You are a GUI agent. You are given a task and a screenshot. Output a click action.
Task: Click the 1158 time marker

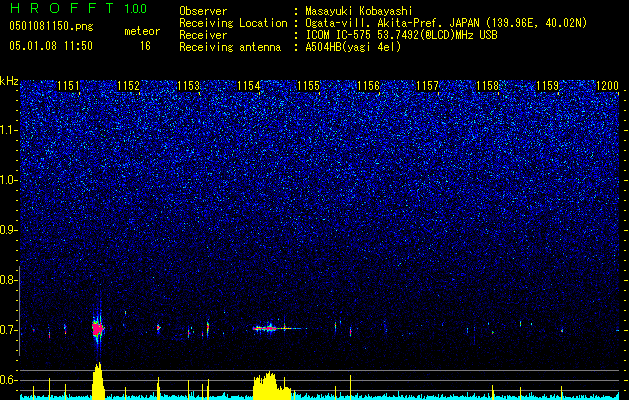pos(488,85)
